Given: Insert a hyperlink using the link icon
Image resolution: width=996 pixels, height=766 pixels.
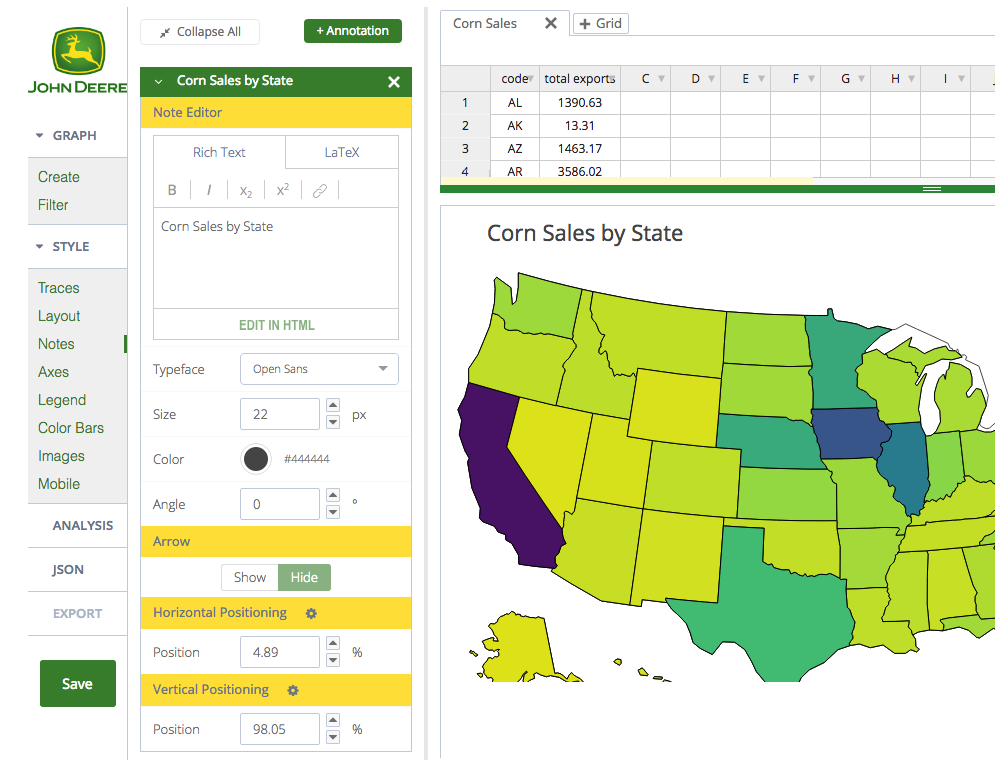Looking at the screenshot, I should [319, 189].
